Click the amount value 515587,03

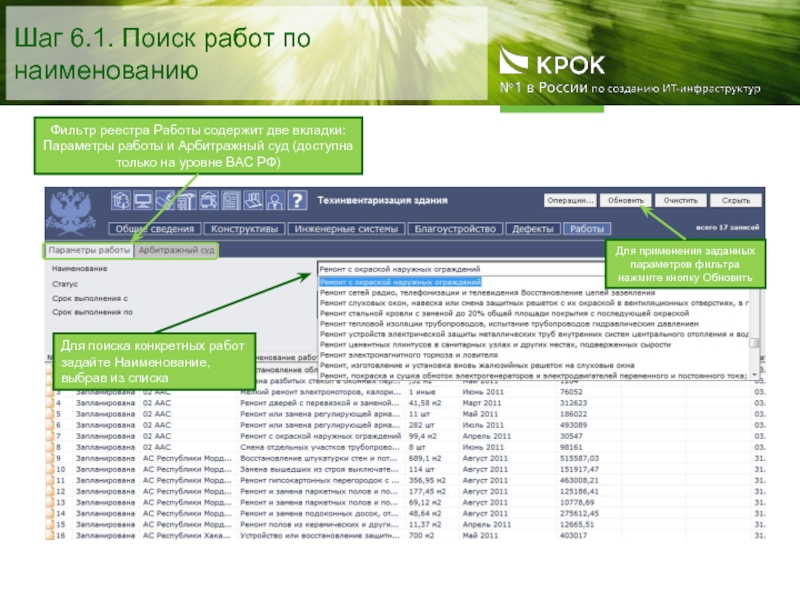point(579,458)
